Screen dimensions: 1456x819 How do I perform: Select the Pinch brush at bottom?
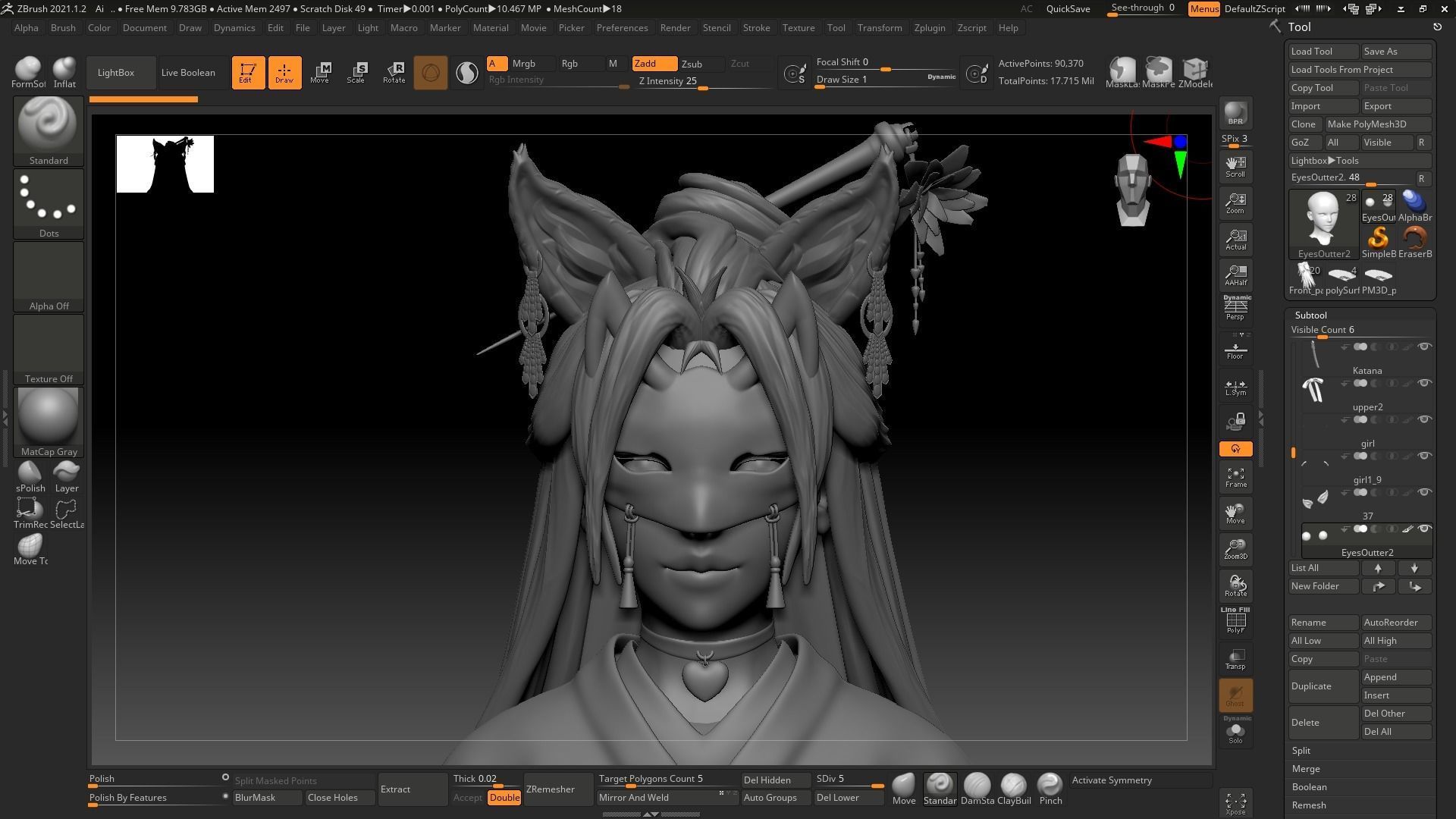tap(1050, 789)
